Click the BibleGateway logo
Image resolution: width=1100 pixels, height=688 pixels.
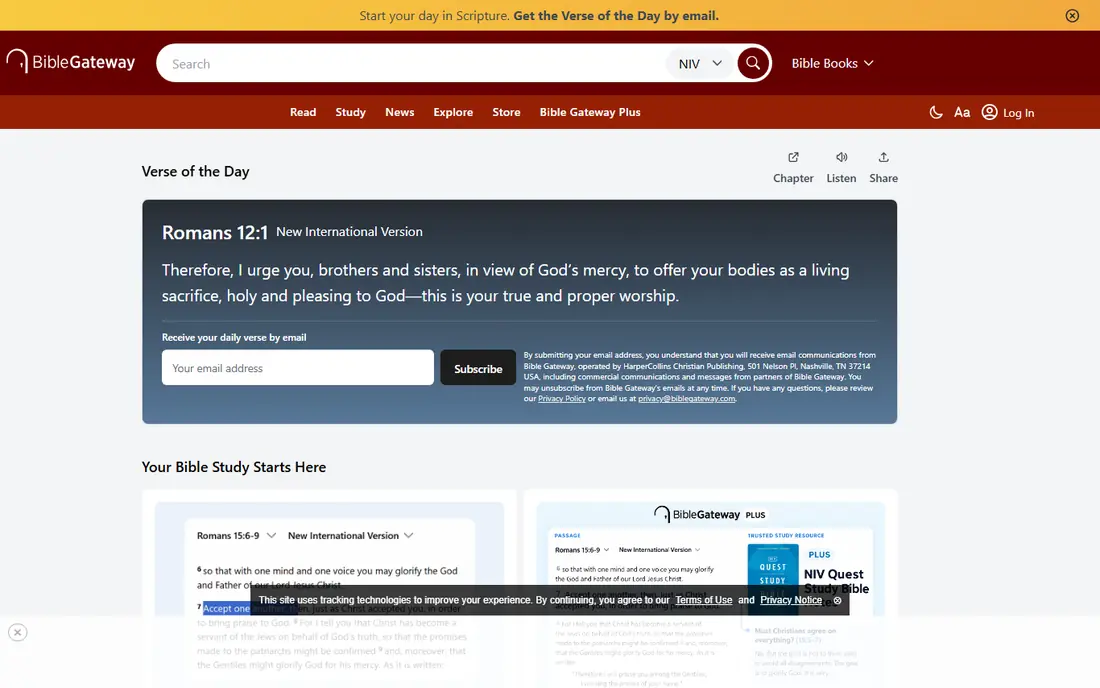[71, 62]
